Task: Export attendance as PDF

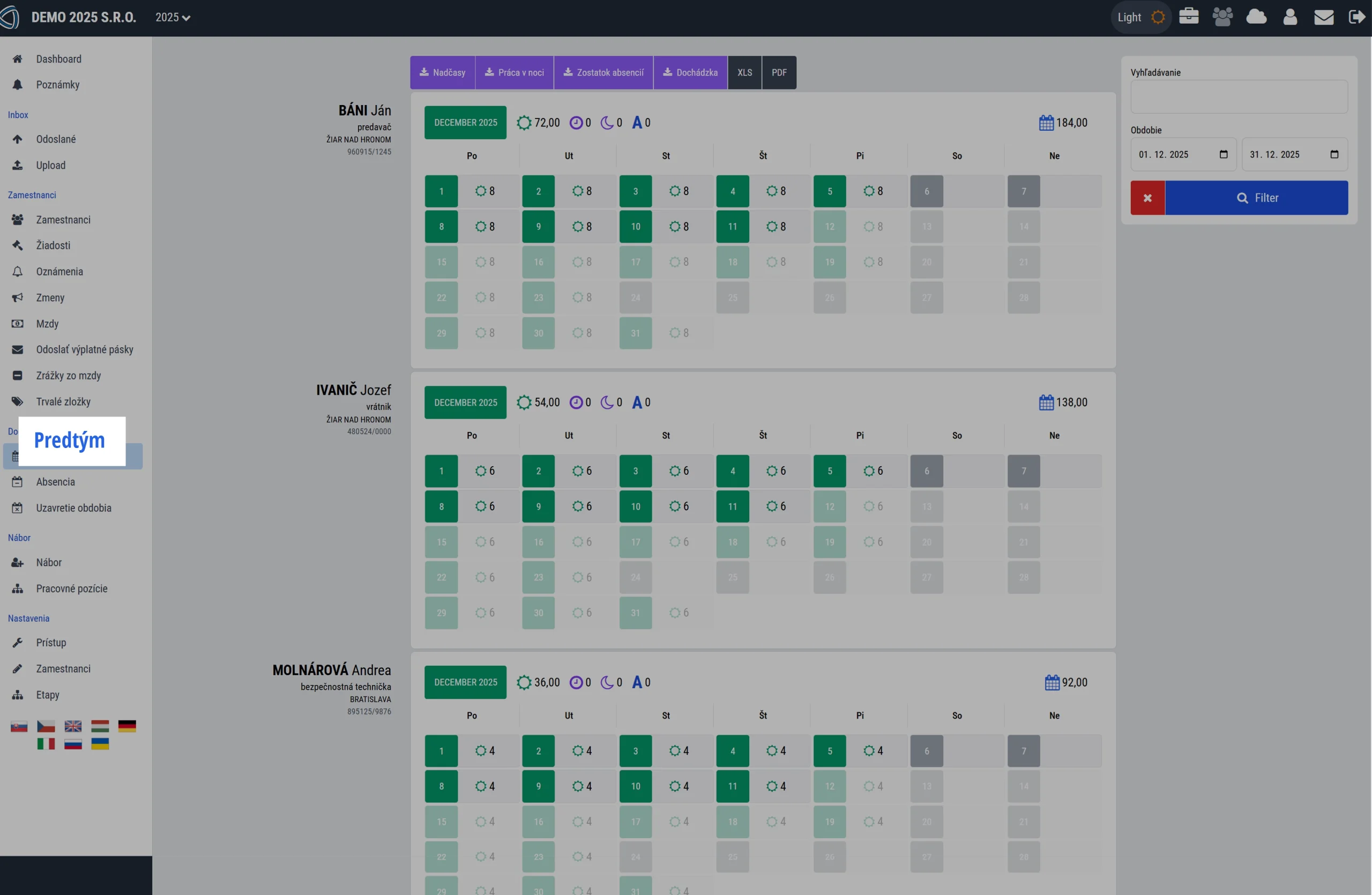Action: 779,72
